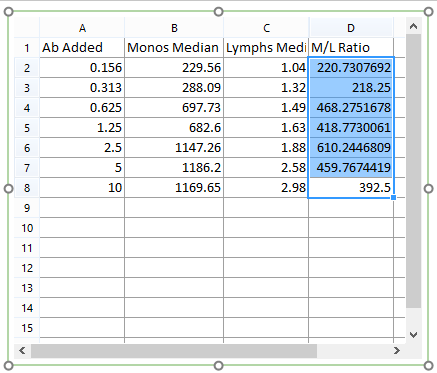Select the cell containing 1147.26

174,148
